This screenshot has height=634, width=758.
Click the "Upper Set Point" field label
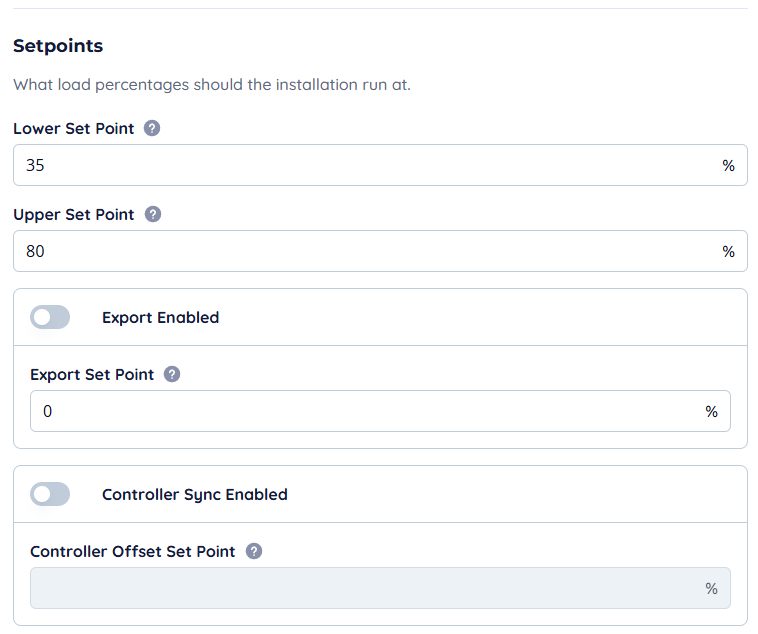[x=74, y=215]
